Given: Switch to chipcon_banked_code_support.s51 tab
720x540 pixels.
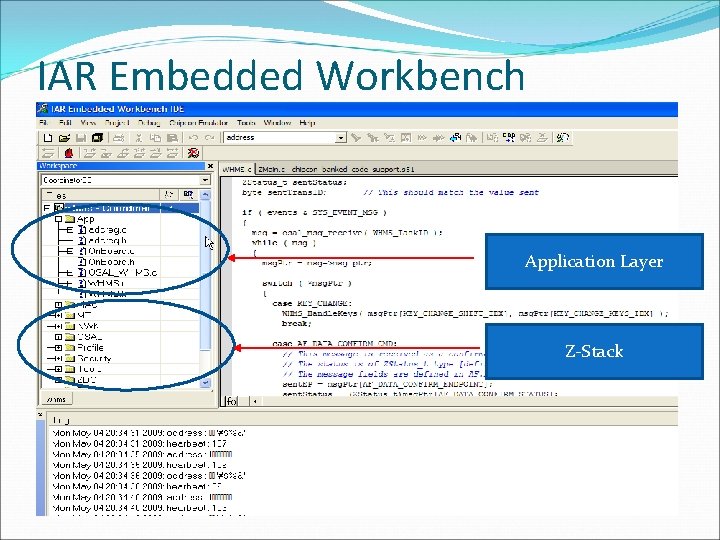Looking at the screenshot, I should coord(353,169).
